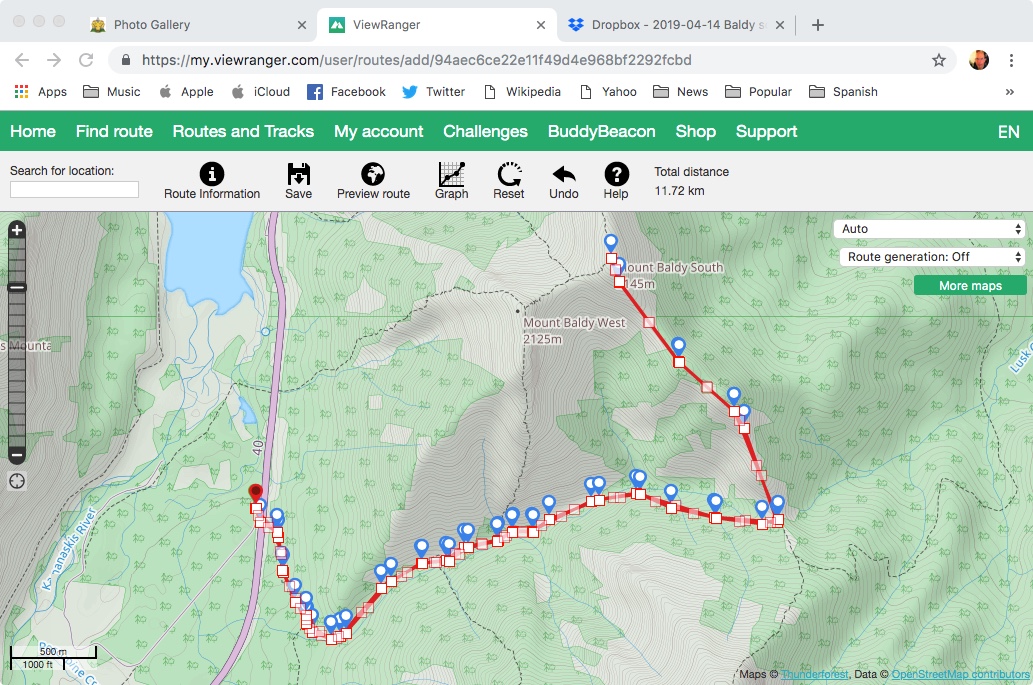Open the Help icon
This screenshot has height=685, width=1033.
616,174
